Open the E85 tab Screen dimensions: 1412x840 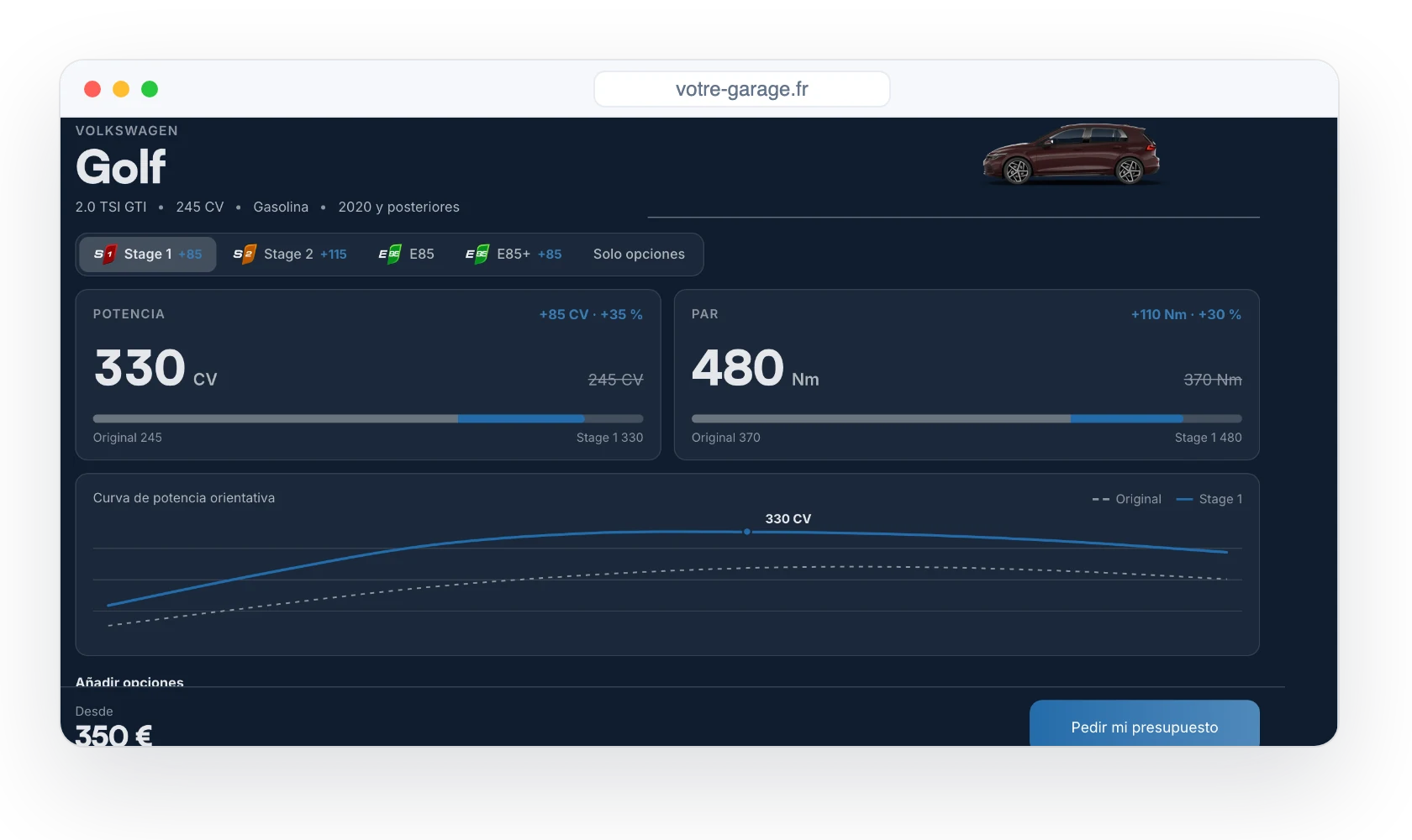407,255
